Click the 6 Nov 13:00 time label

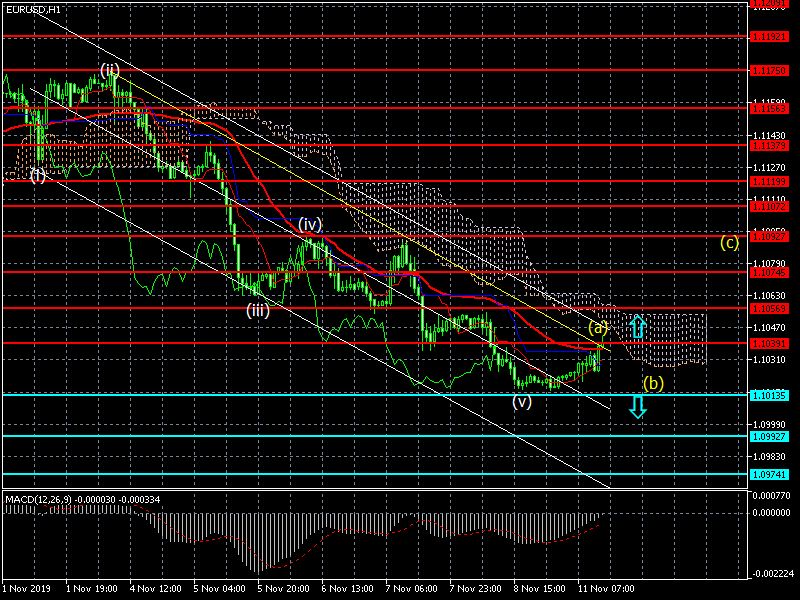(347, 589)
